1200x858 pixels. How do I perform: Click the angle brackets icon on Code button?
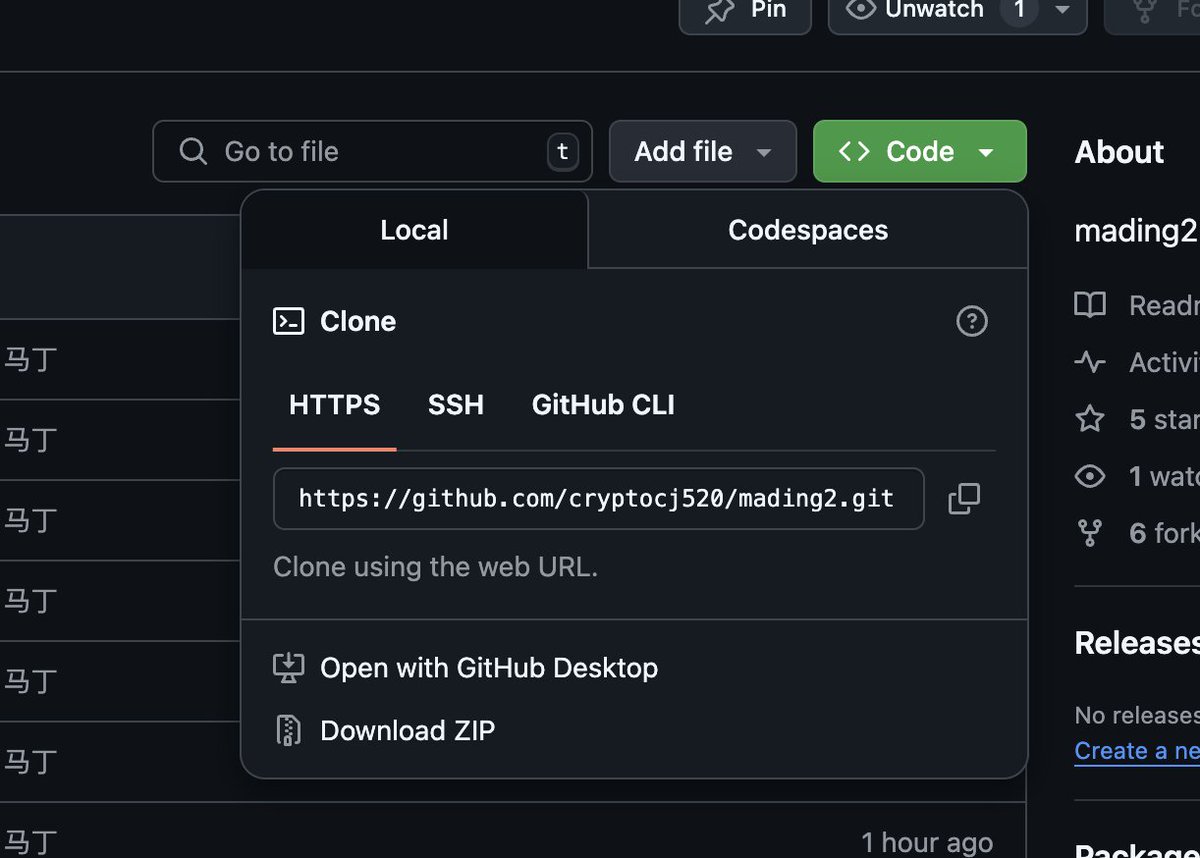pos(853,151)
